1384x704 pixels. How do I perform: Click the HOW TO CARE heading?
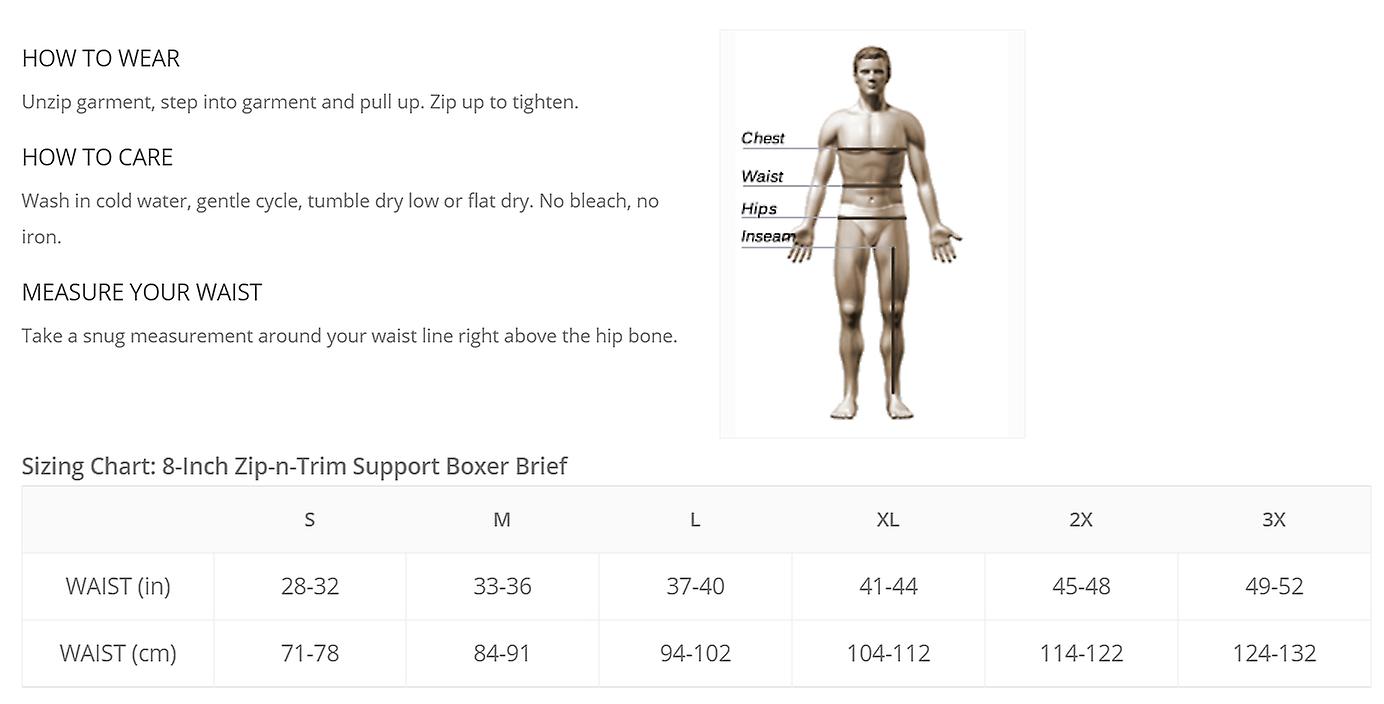coord(97,157)
